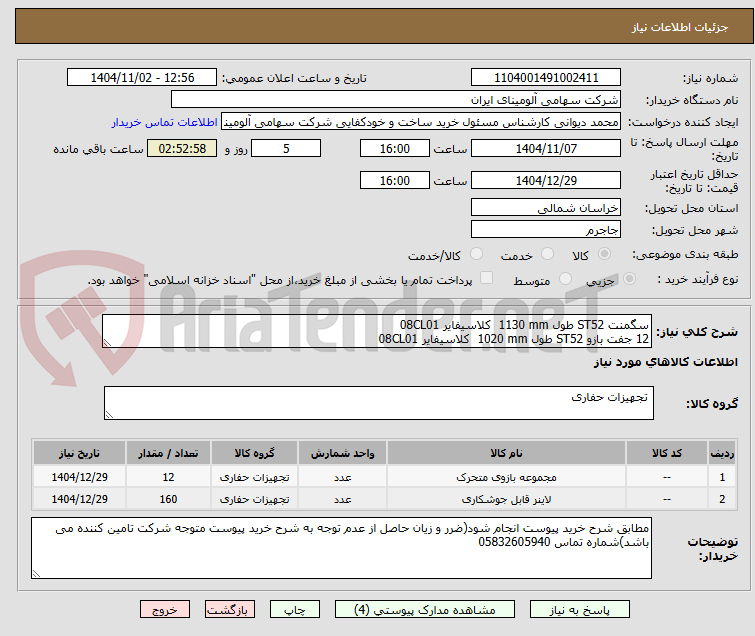Toggle the اسناد خزانه اسلامی payment checkbox
755x636 pixels.
tap(487, 278)
